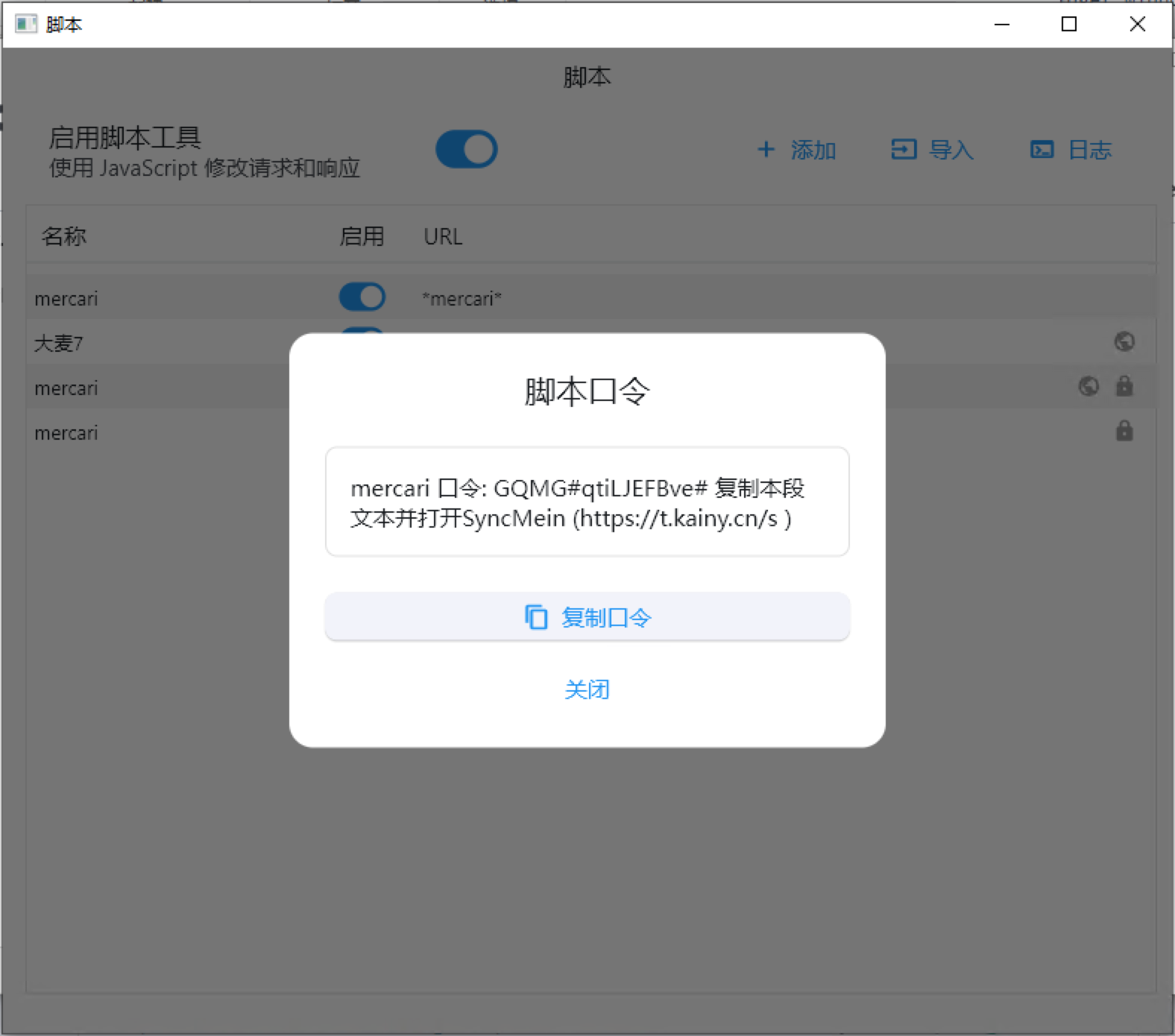Click lock icon on last mercari row

pyautogui.click(x=1124, y=430)
